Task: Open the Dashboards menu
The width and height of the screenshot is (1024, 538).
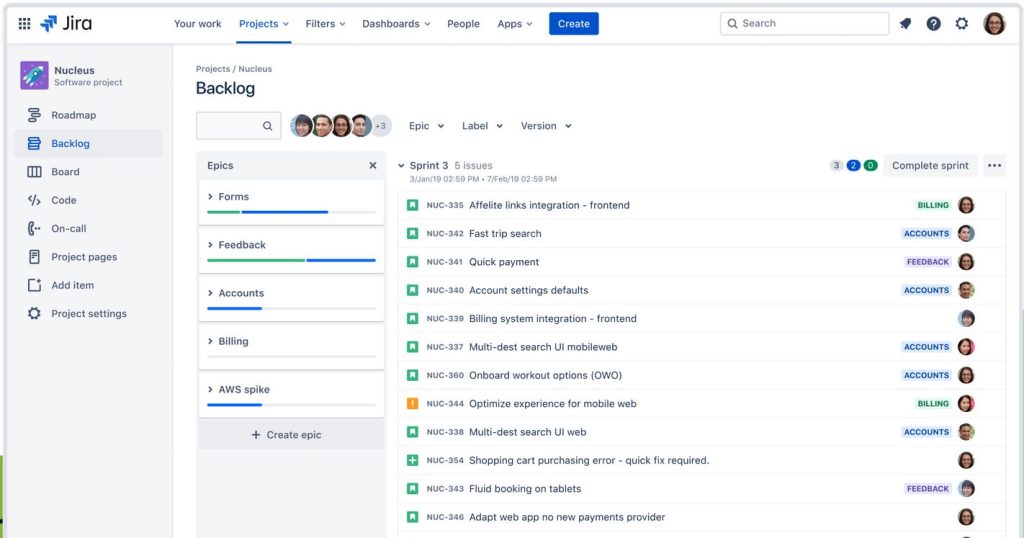Action: 396,24
